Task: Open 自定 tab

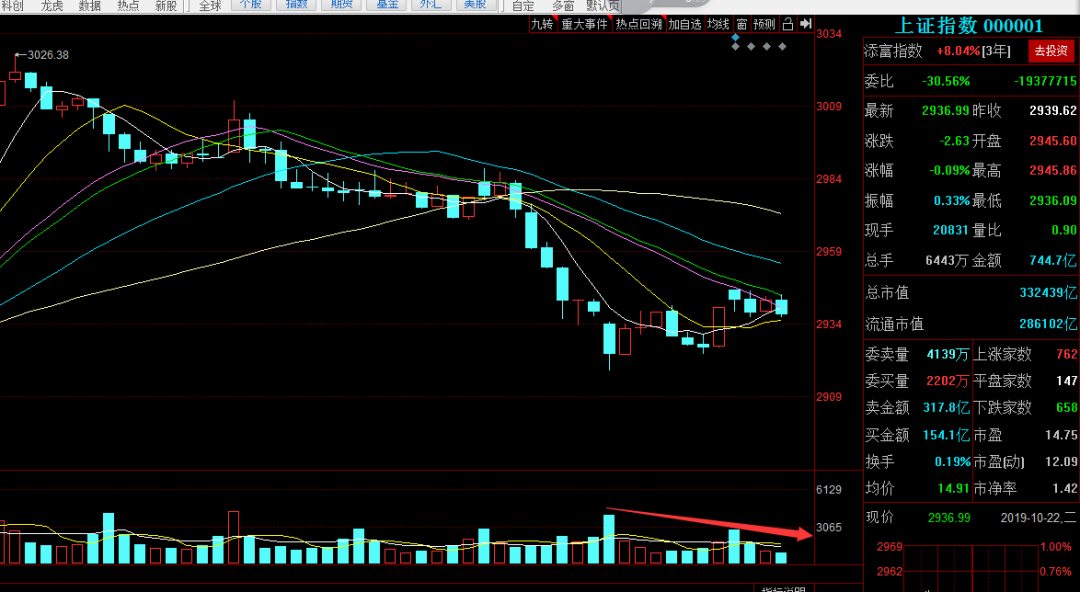Action: pyautogui.click(x=523, y=6)
